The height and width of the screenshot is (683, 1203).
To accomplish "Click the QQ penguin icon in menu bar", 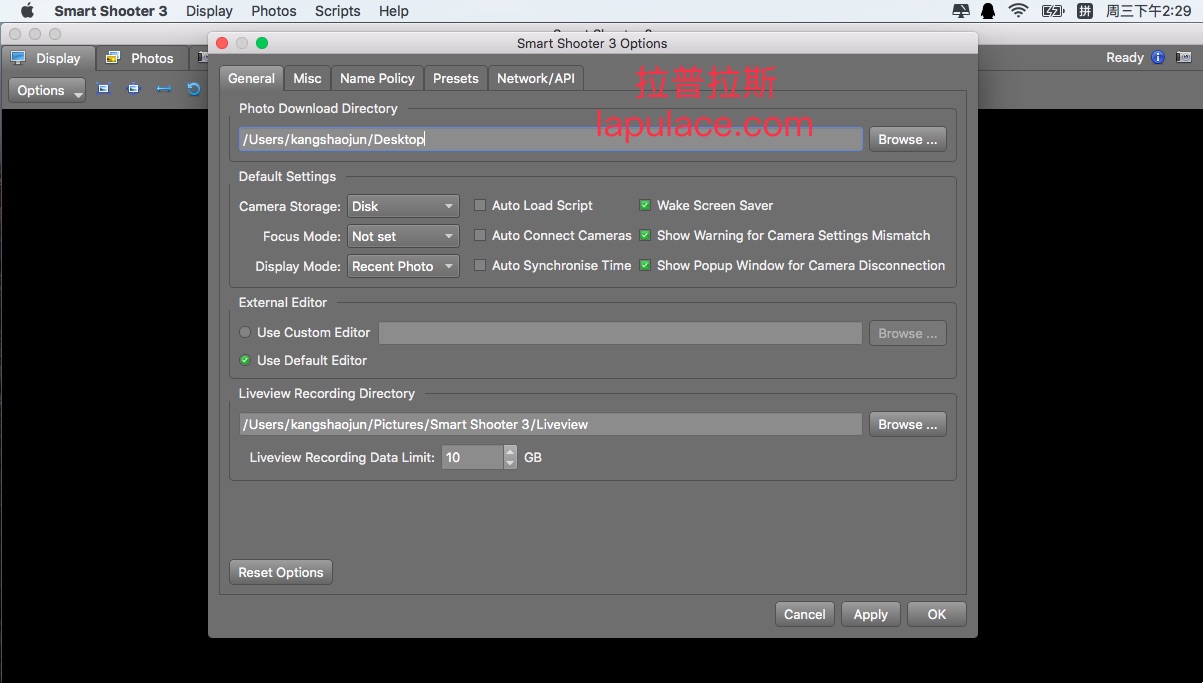I will (988, 11).
